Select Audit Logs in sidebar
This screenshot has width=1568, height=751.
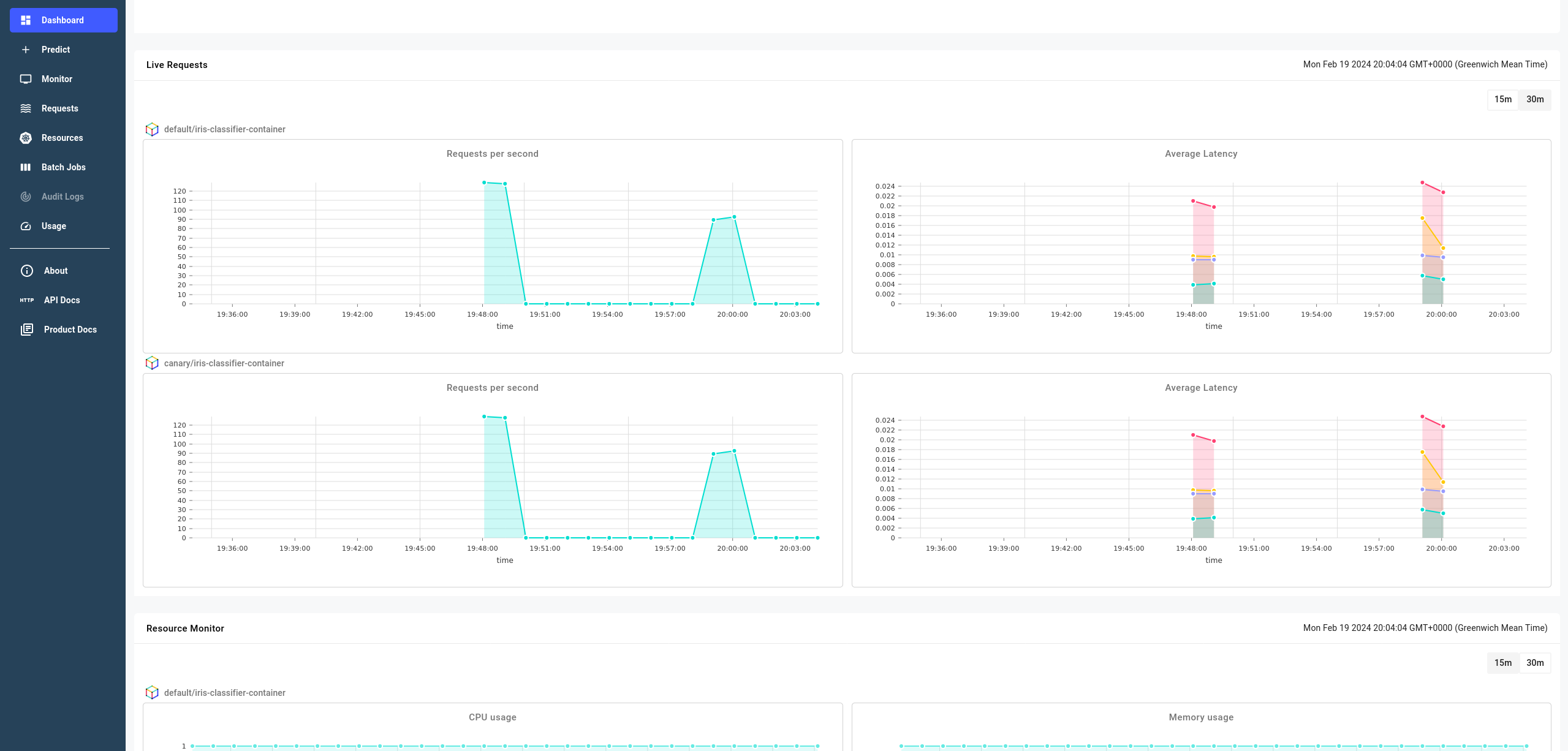[64, 197]
